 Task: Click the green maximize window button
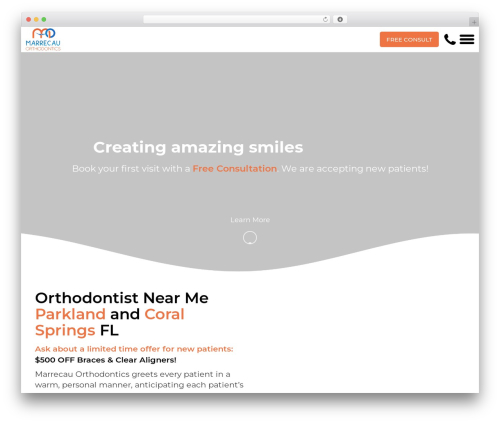coord(44,20)
